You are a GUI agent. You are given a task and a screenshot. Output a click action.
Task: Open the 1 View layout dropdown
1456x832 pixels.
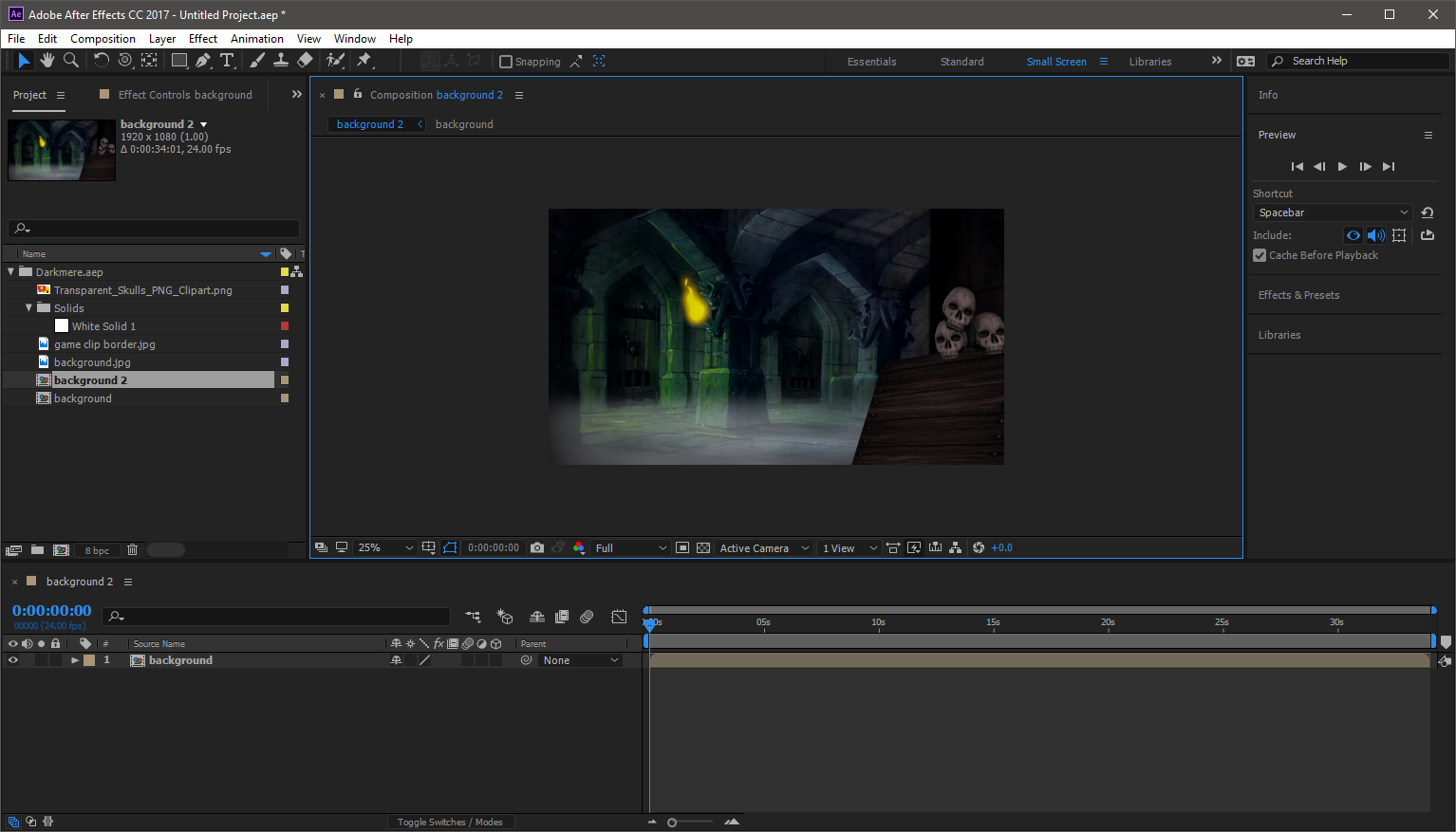click(x=849, y=548)
